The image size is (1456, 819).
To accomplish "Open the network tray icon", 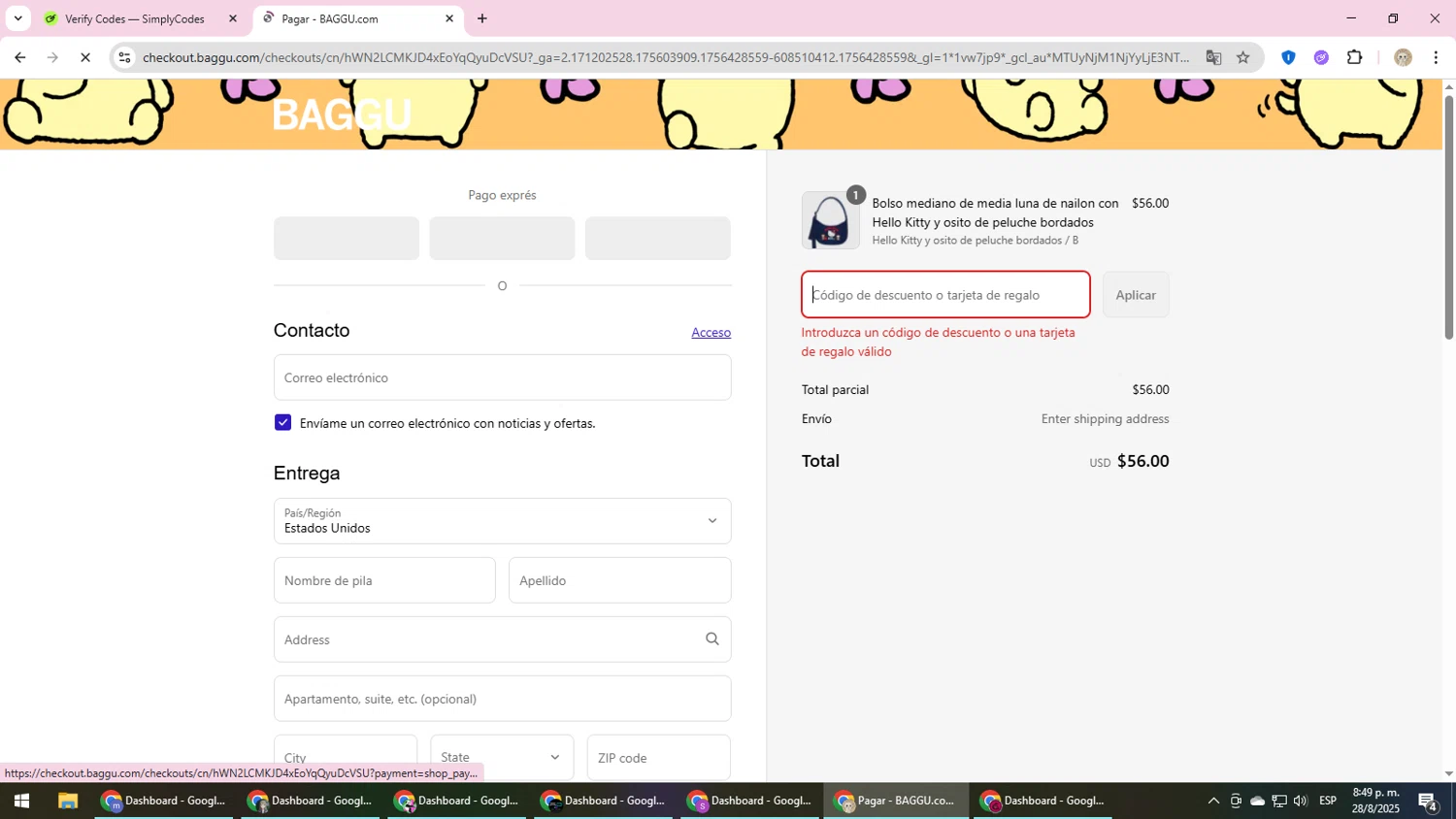I will (1279, 802).
